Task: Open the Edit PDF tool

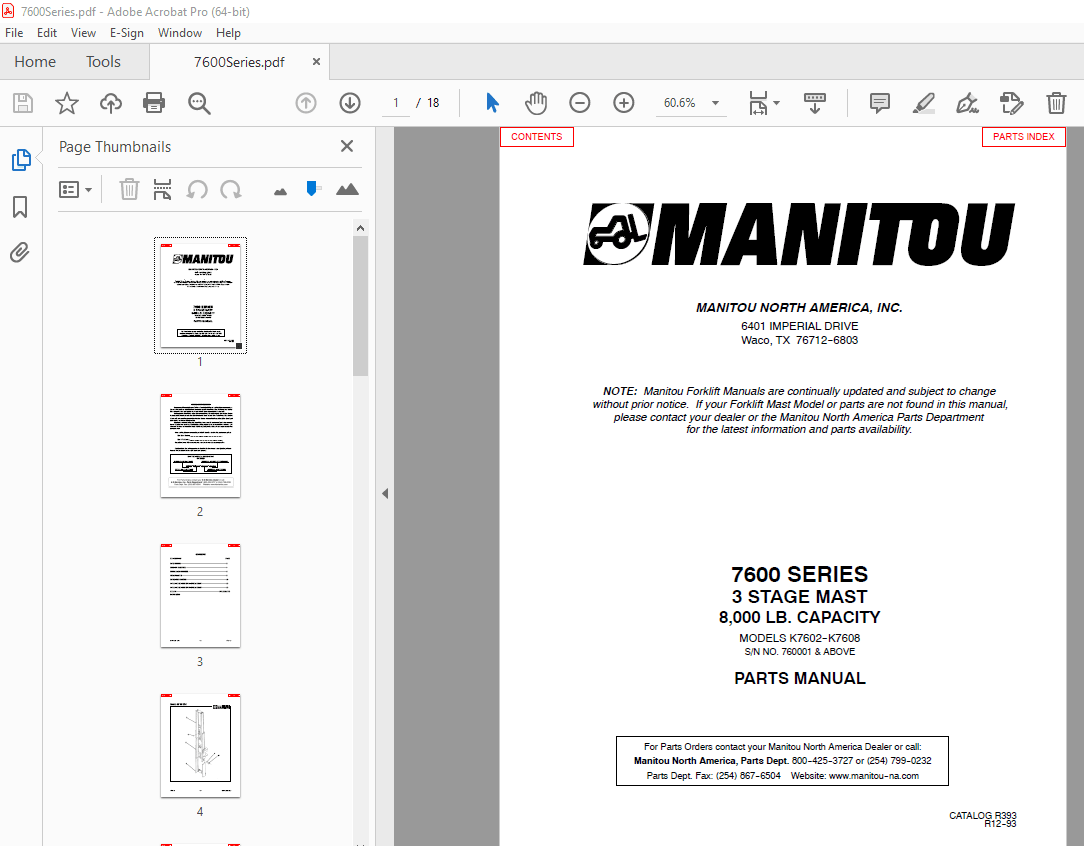Action: click(1011, 103)
